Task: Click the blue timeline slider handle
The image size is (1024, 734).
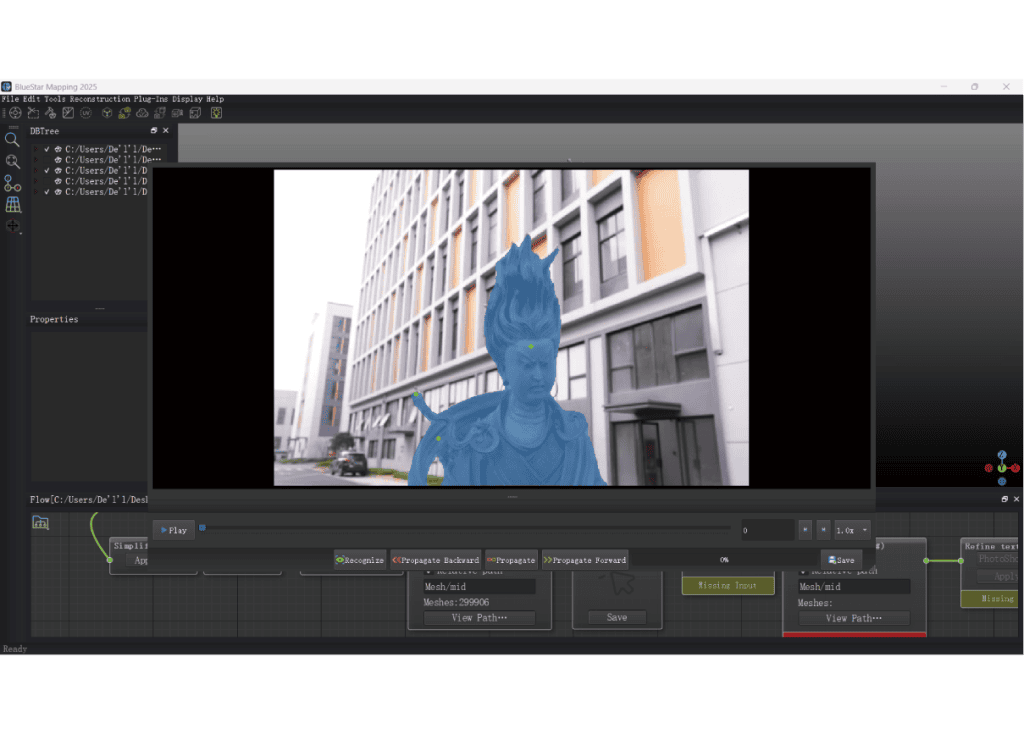Action: point(202,528)
